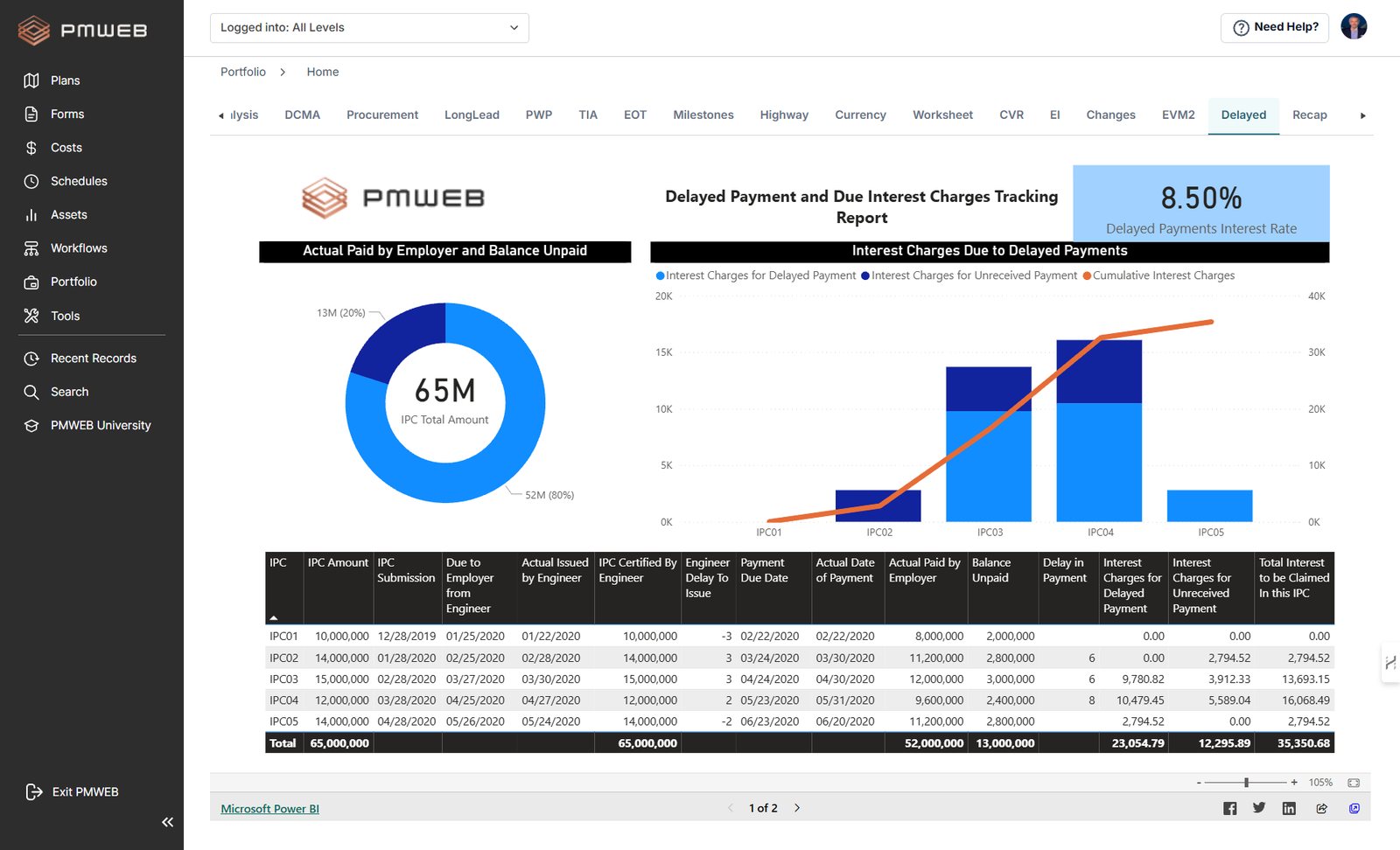Open the Costs dollar icon
Viewport: 1400px width, 850px height.
[x=31, y=148]
